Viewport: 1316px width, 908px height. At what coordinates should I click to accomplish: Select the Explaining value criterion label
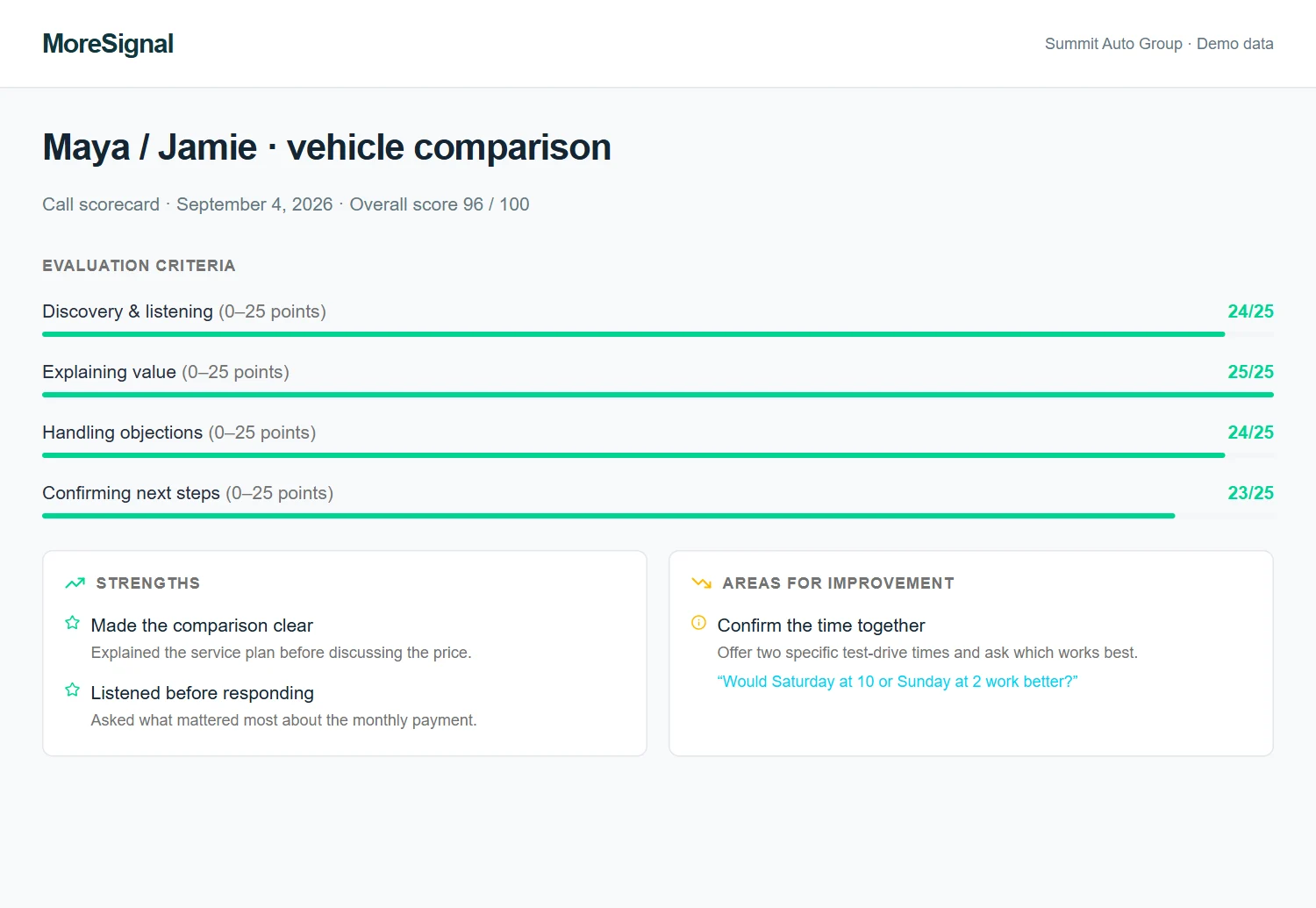[x=166, y=372]
